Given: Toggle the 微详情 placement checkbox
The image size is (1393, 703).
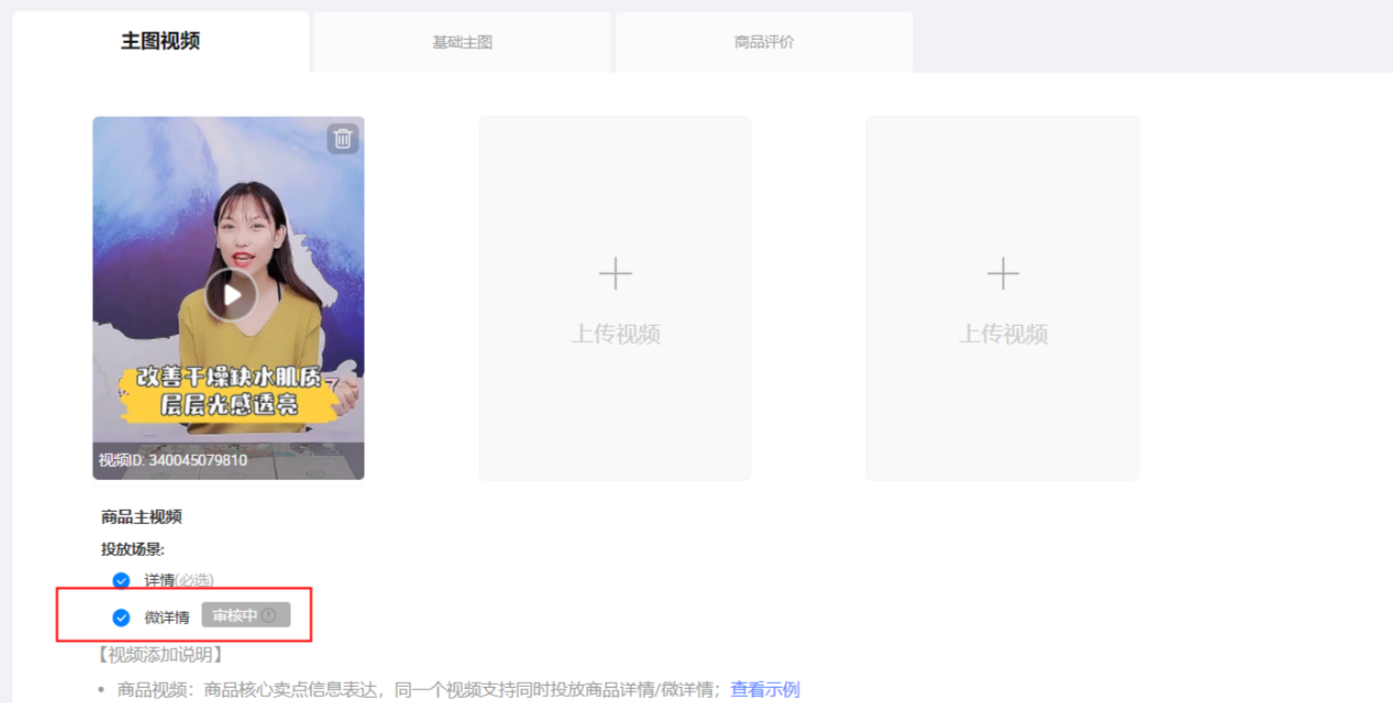Looking at the screenshot, I should point(121,617).
